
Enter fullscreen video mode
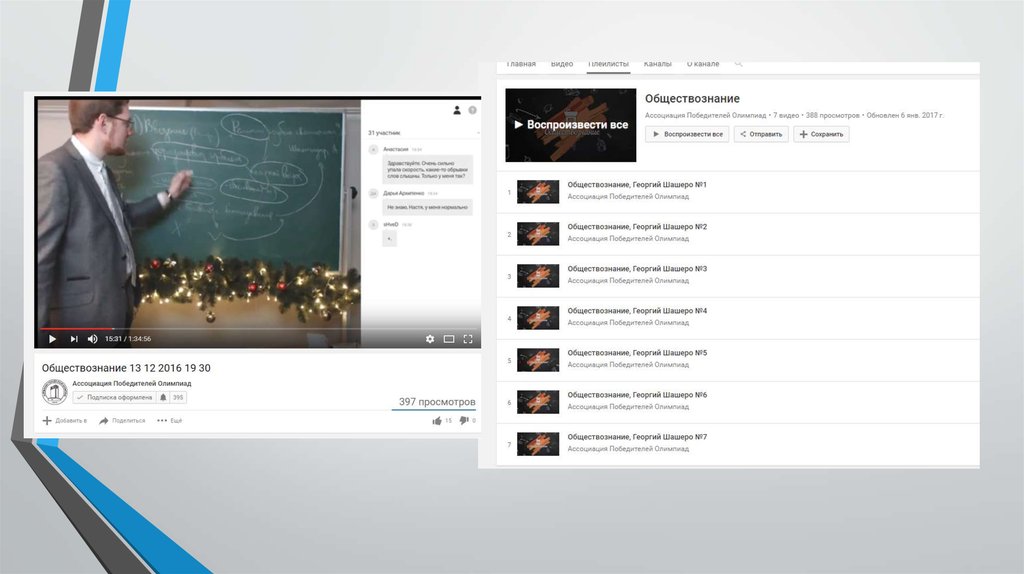pos(468,339)
